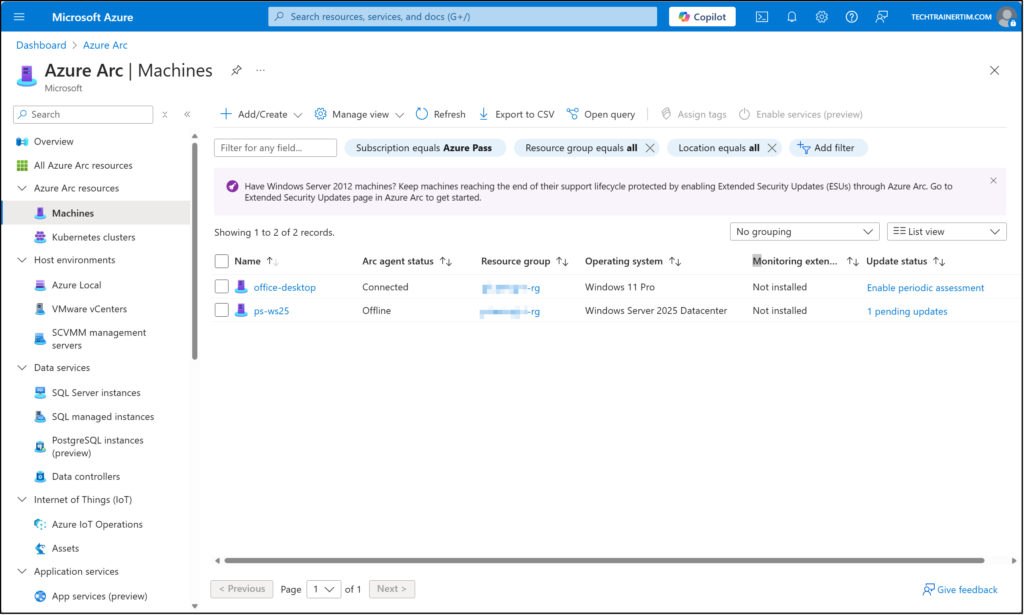The height and width of the screenshot is (615, 1024).
Task: Open Cloud Shell from the header
Action: (x=761, y=17)
